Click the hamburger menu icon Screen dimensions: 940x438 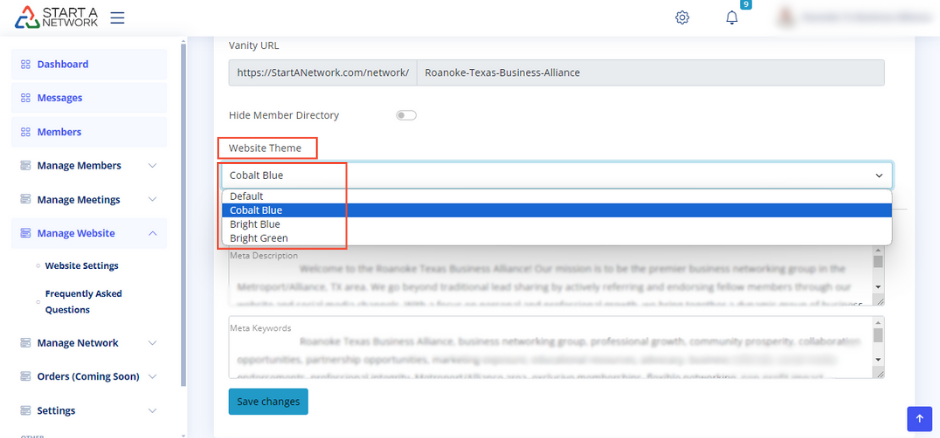117,18
